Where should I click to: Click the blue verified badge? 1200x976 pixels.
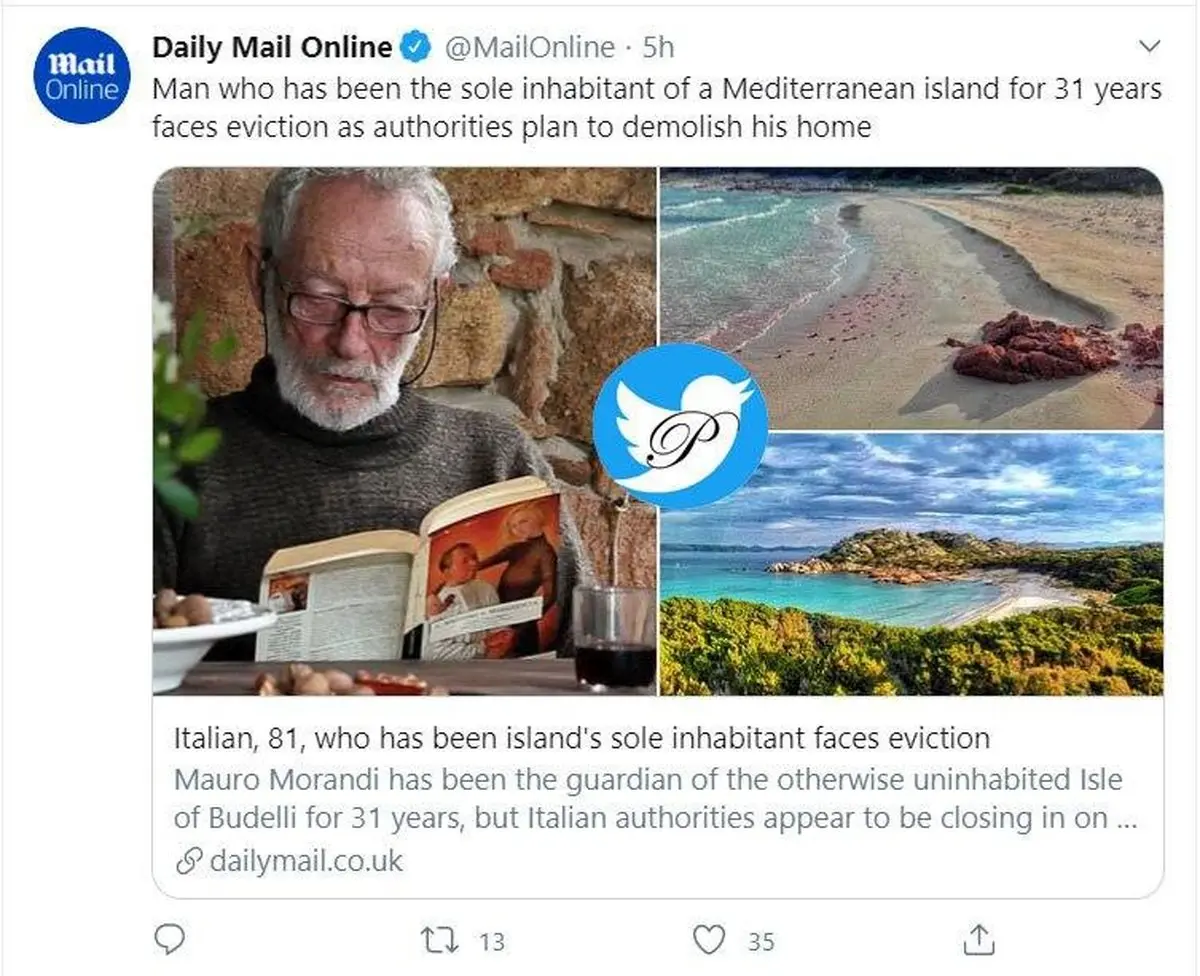pyautogui.click(x=416, y=46)
